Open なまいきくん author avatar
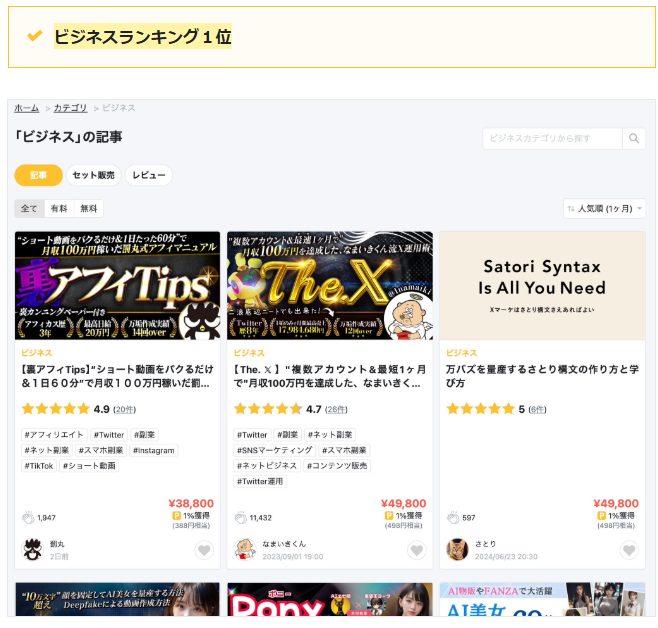658x628 pixels. 244,549
